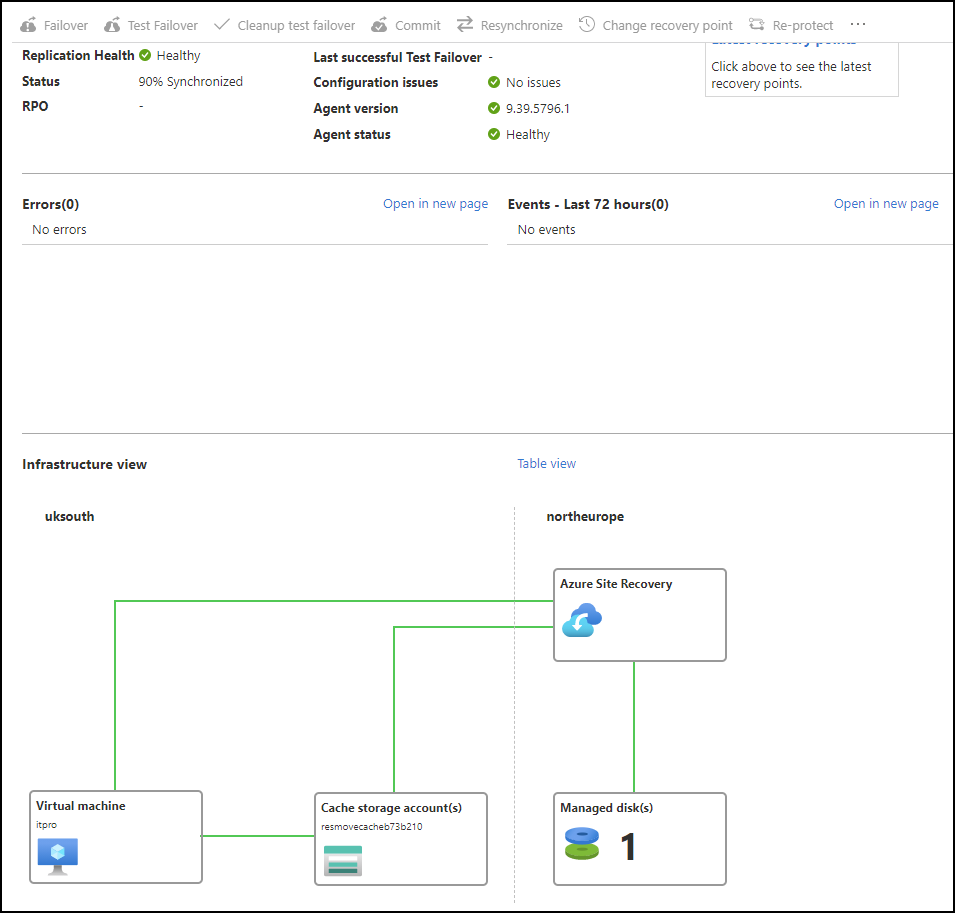Switch to Table view
Image resolution: width=955 pixels, height=913 pixels.
tap(546, 464)
